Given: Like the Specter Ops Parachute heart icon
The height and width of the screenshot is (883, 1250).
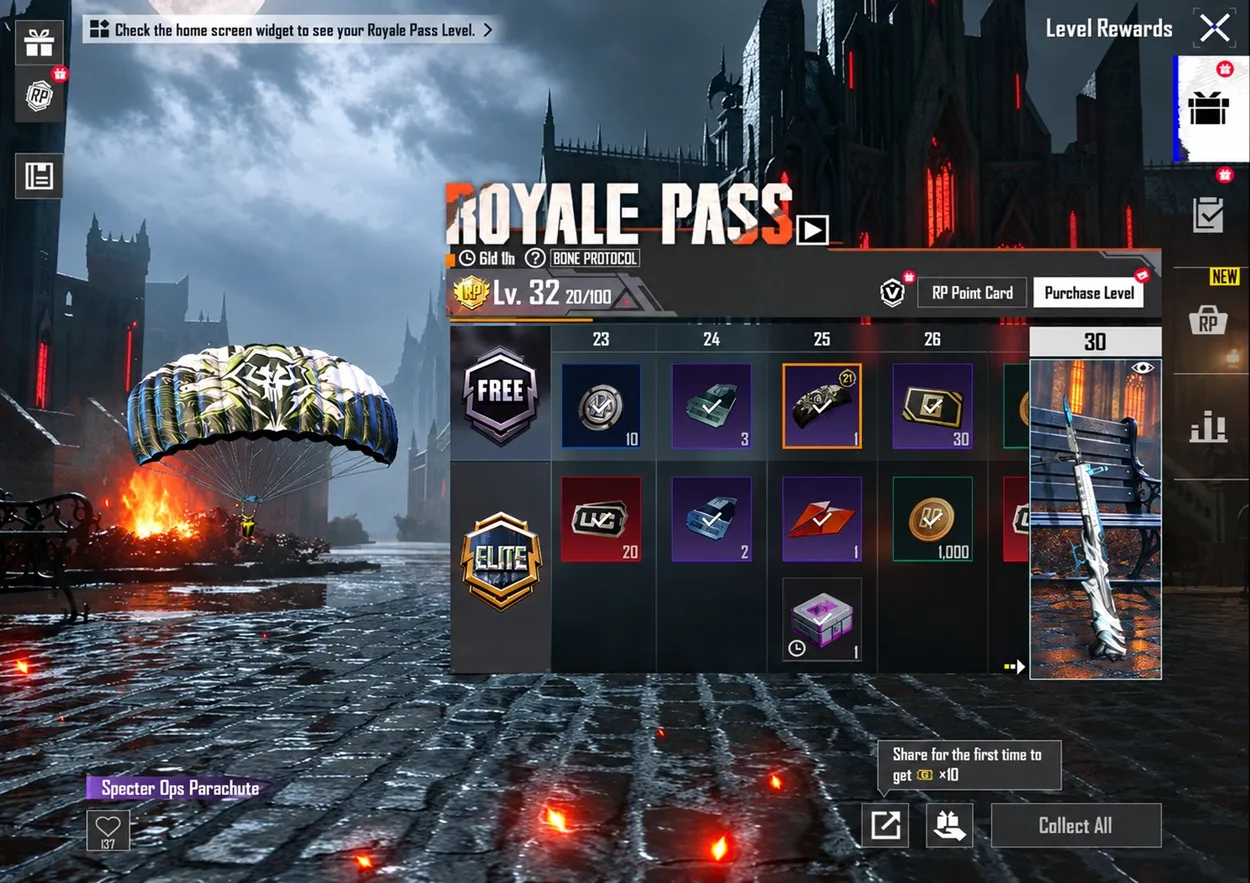Looking at the screenshot, I should (108, 831).
